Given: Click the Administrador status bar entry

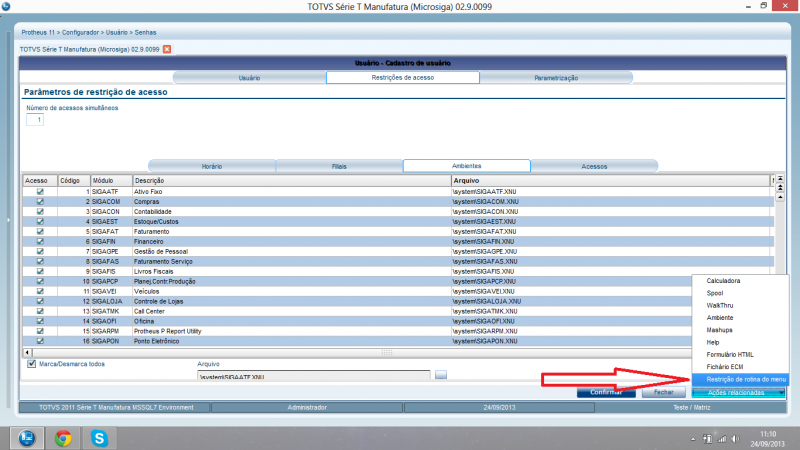Looking at the screenshot, I should 307,408.
